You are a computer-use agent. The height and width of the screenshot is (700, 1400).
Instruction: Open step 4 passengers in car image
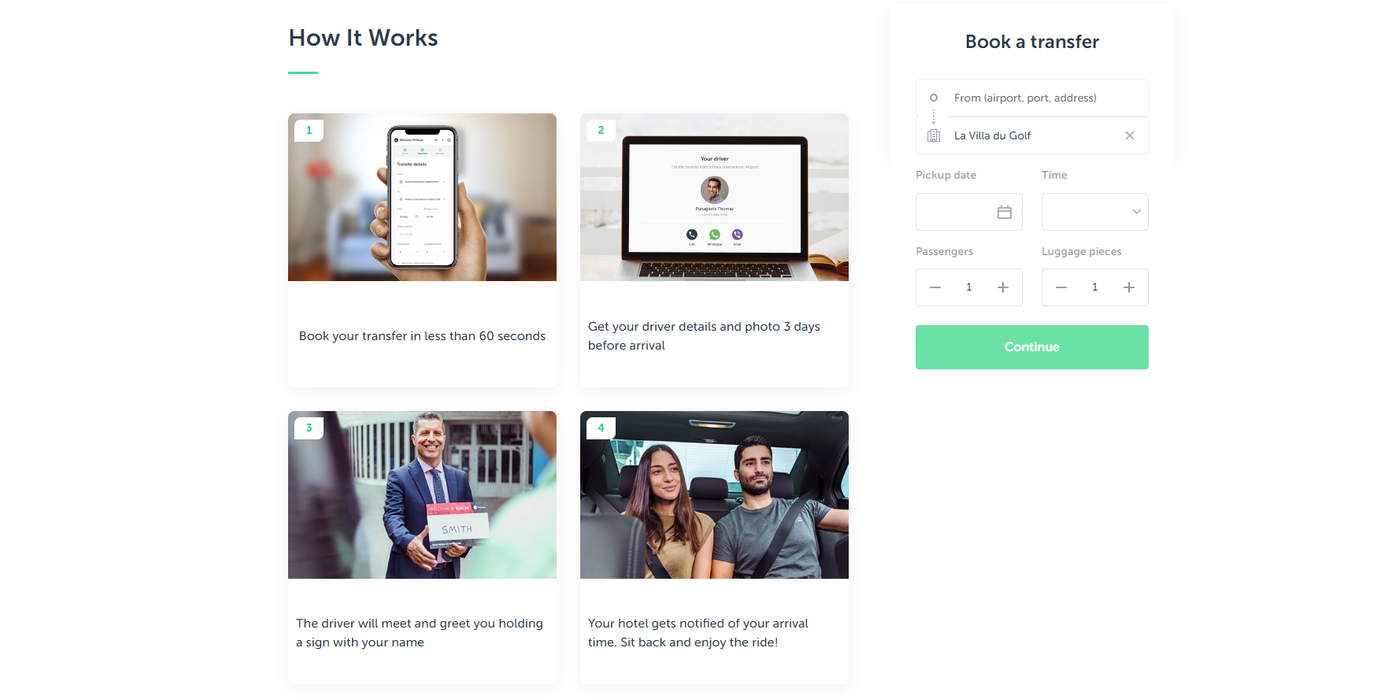coord(714,495)
